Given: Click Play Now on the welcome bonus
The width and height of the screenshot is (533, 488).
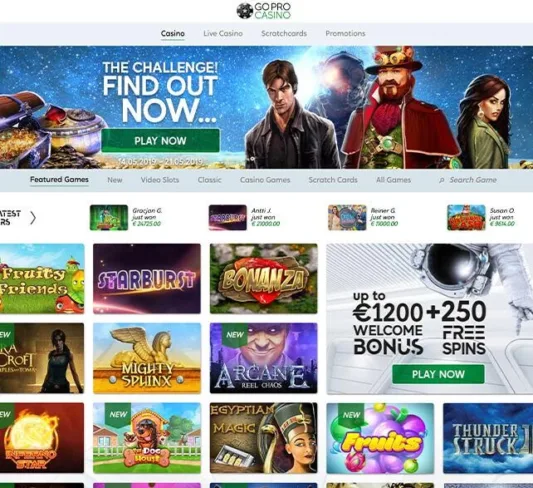Looking at the screenshot, I should click(438, 374).
